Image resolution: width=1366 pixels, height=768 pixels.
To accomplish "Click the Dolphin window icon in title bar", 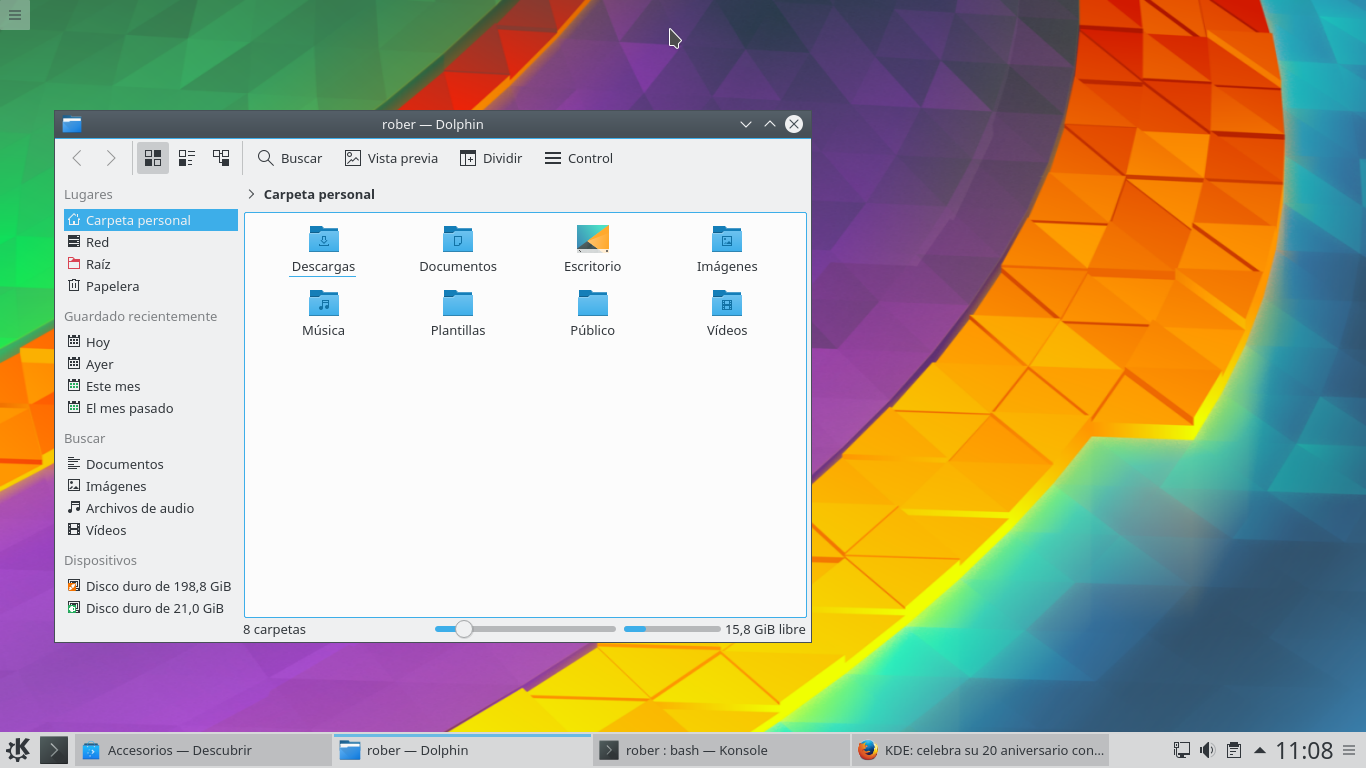I will click(72, 124).
